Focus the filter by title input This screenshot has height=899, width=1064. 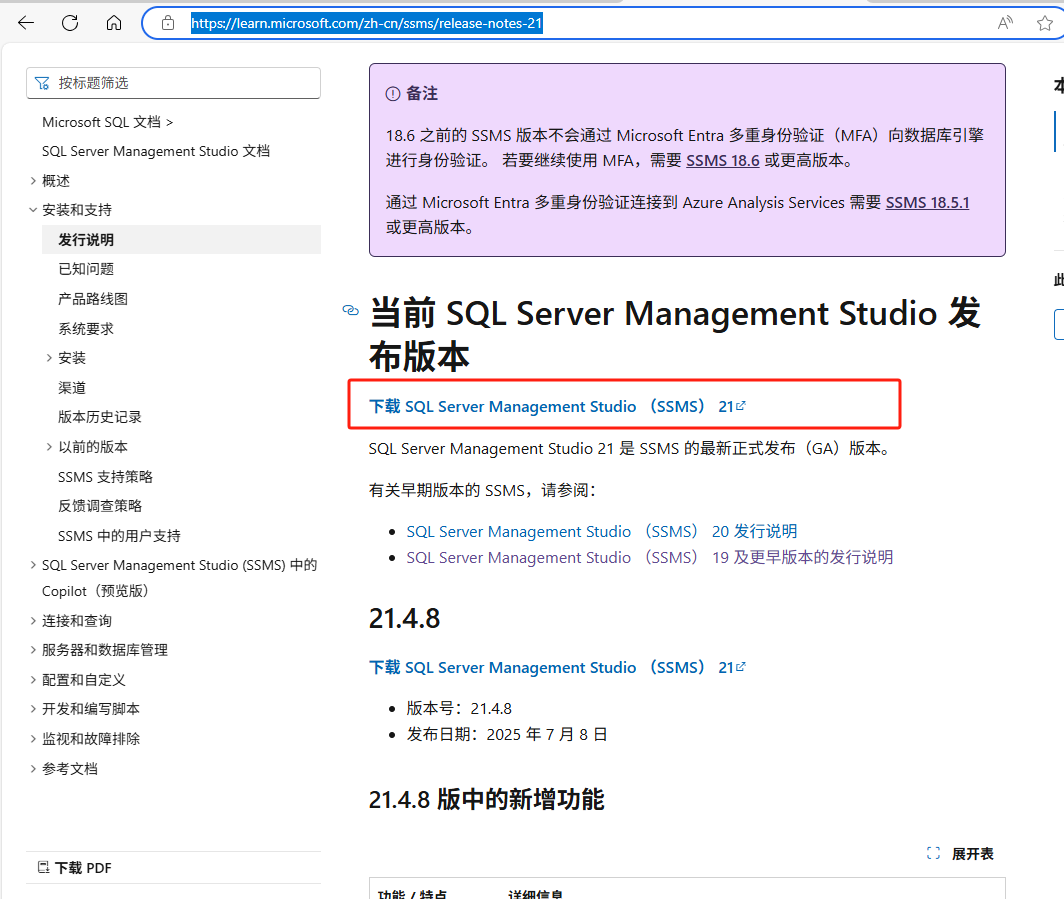pyautogui.click(x=173, y=83)
